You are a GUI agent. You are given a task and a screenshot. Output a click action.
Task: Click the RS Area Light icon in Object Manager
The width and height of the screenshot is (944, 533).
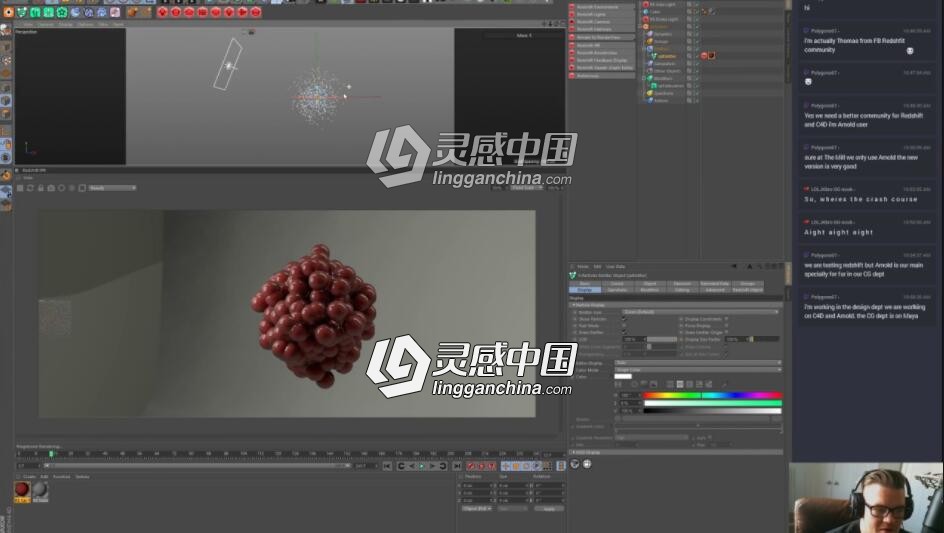(x=646, y=5)
